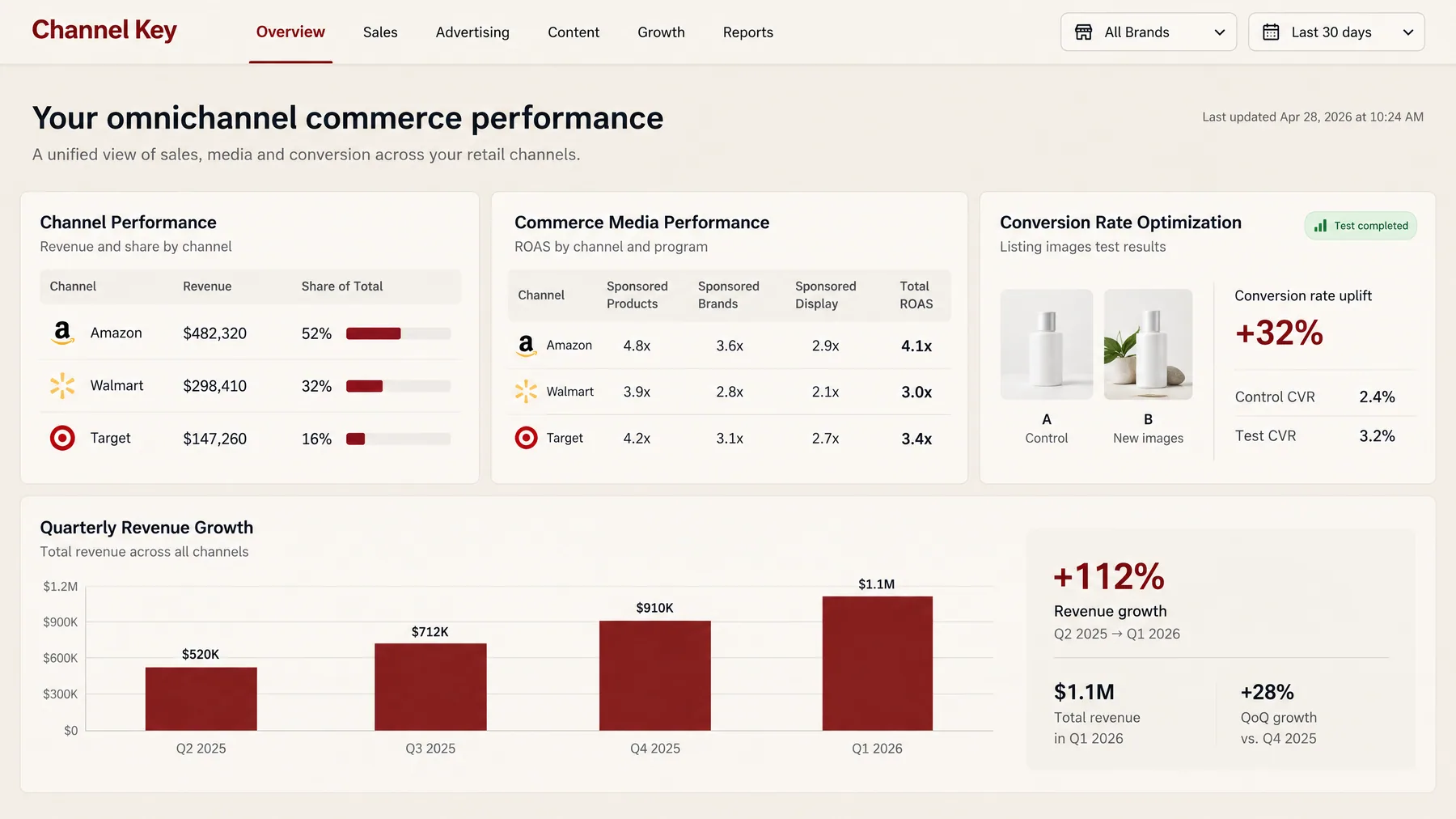Click the Walmart 32% share progress bar

pos(398,386)
